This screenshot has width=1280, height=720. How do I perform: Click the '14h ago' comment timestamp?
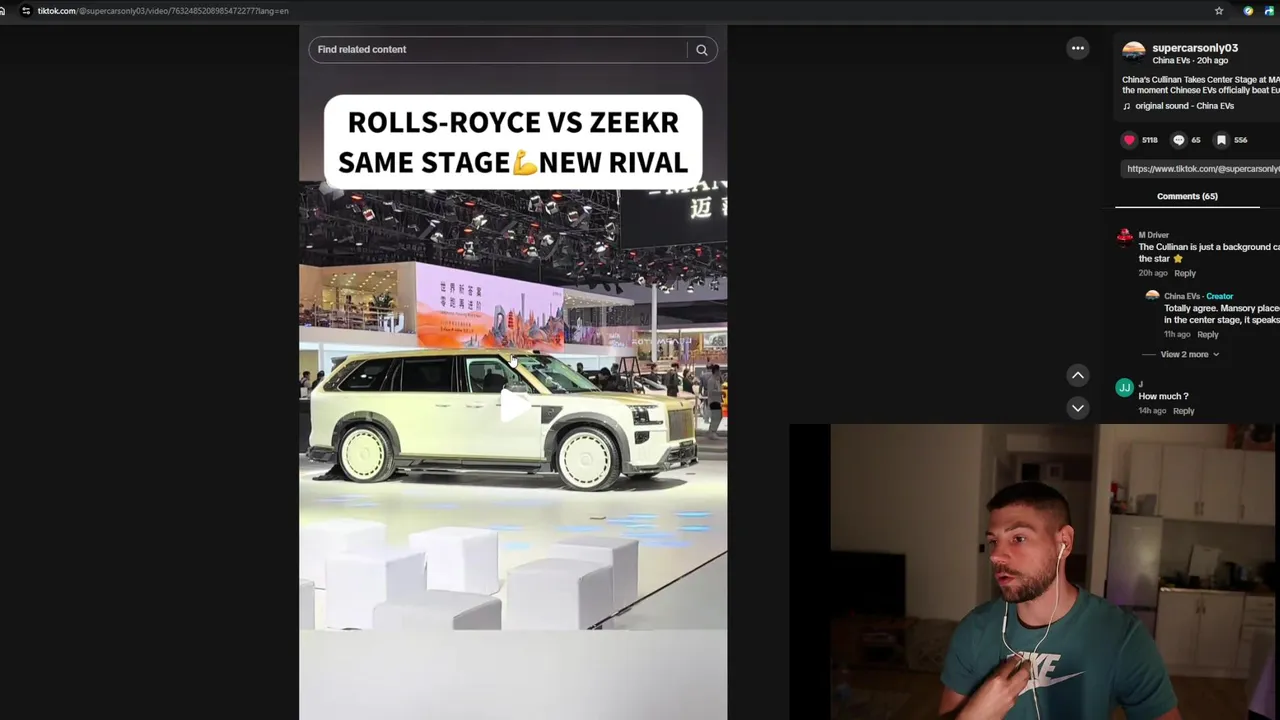click(1152, 411)
